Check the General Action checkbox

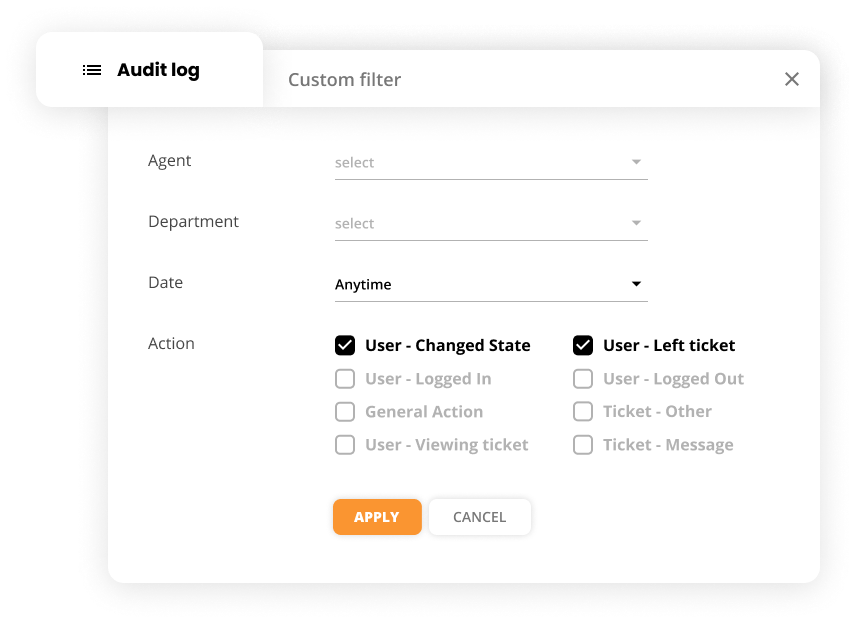(345, 411)
